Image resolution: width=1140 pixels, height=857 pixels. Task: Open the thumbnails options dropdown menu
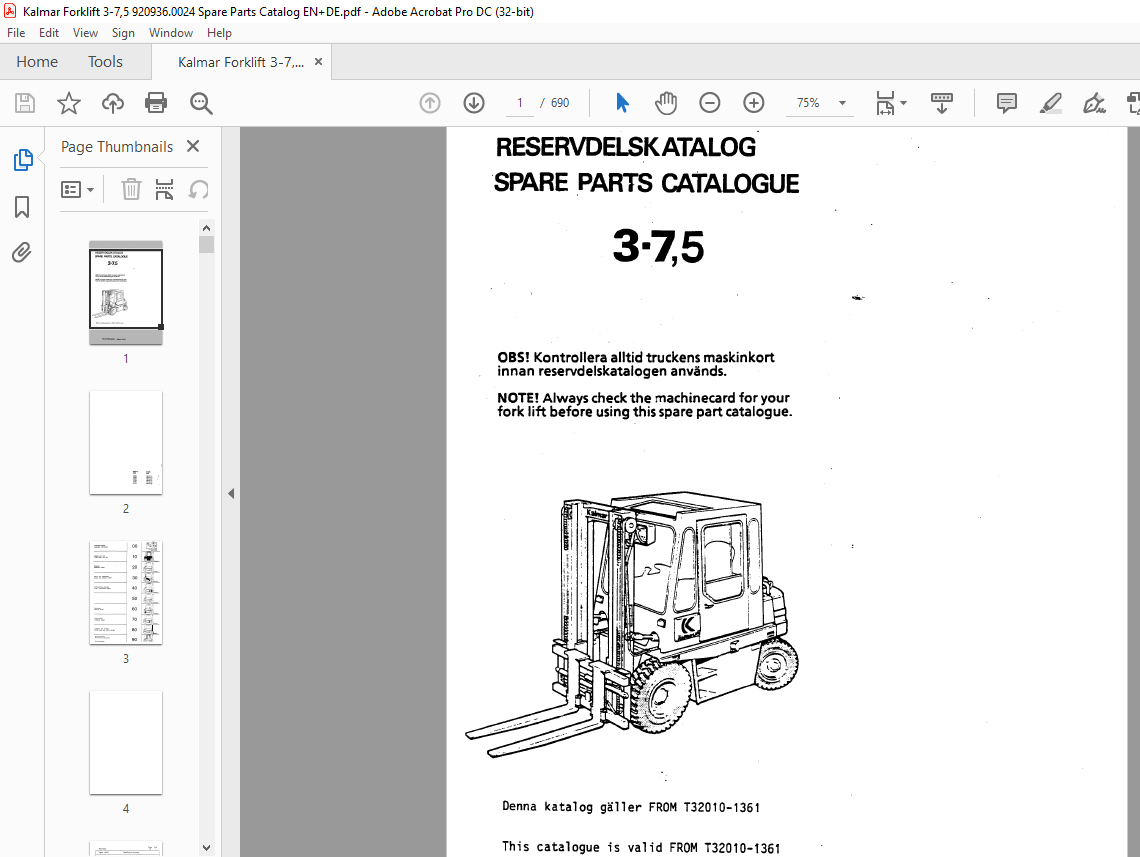point(78,190)
